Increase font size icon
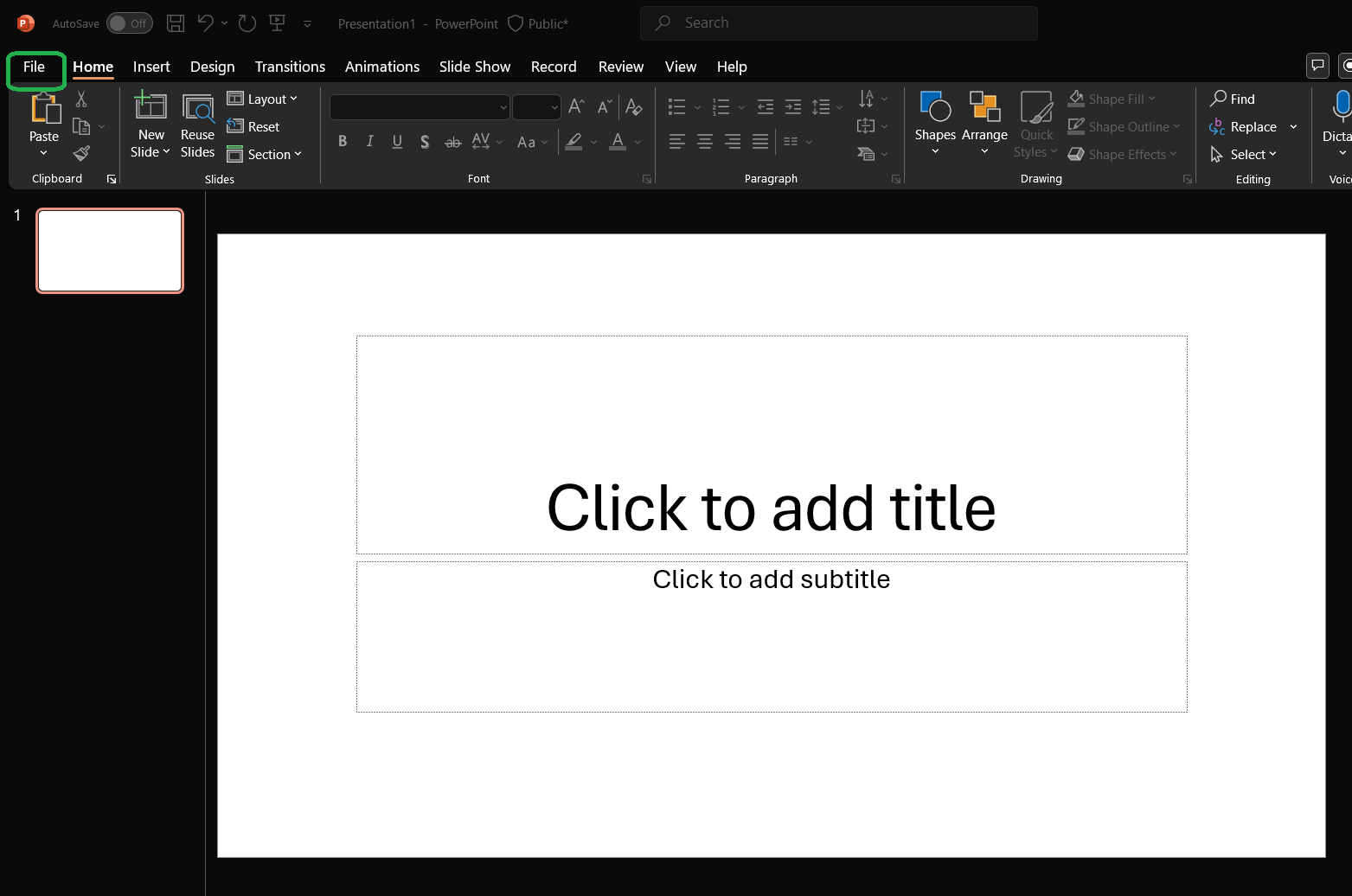The height and width of the screenshot is (896, 1352). coord(577,106)
